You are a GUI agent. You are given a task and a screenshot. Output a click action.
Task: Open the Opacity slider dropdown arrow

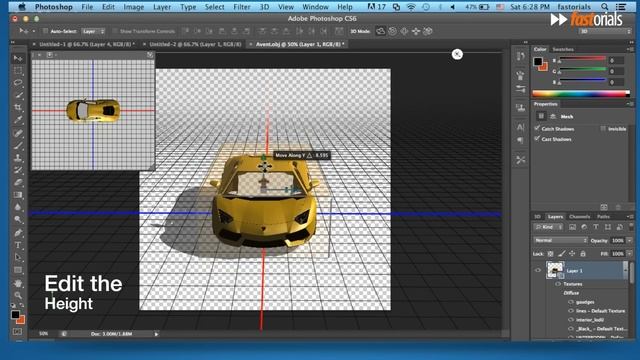tap(629, 240)
